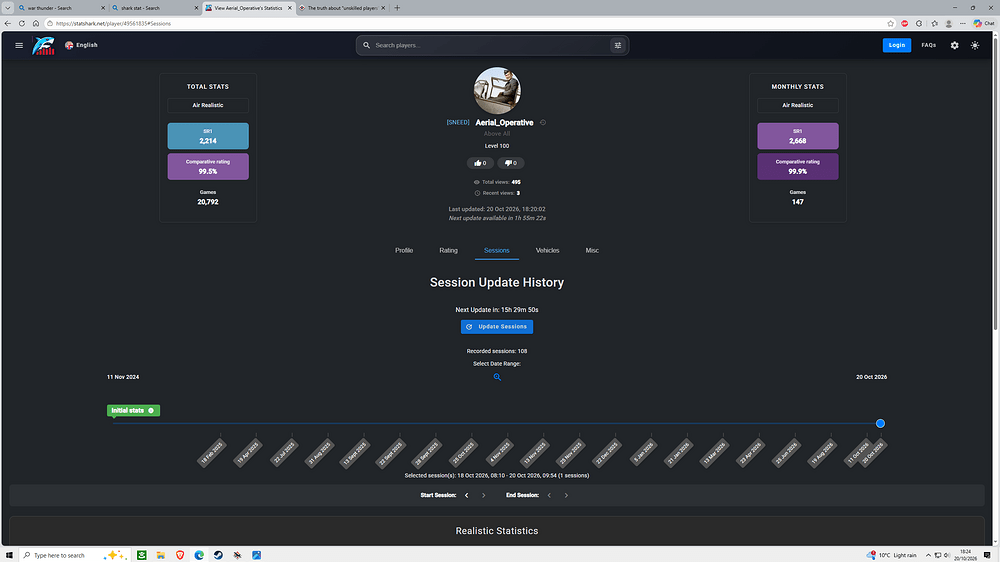Open the red ad blocker extension

point(904,24)
